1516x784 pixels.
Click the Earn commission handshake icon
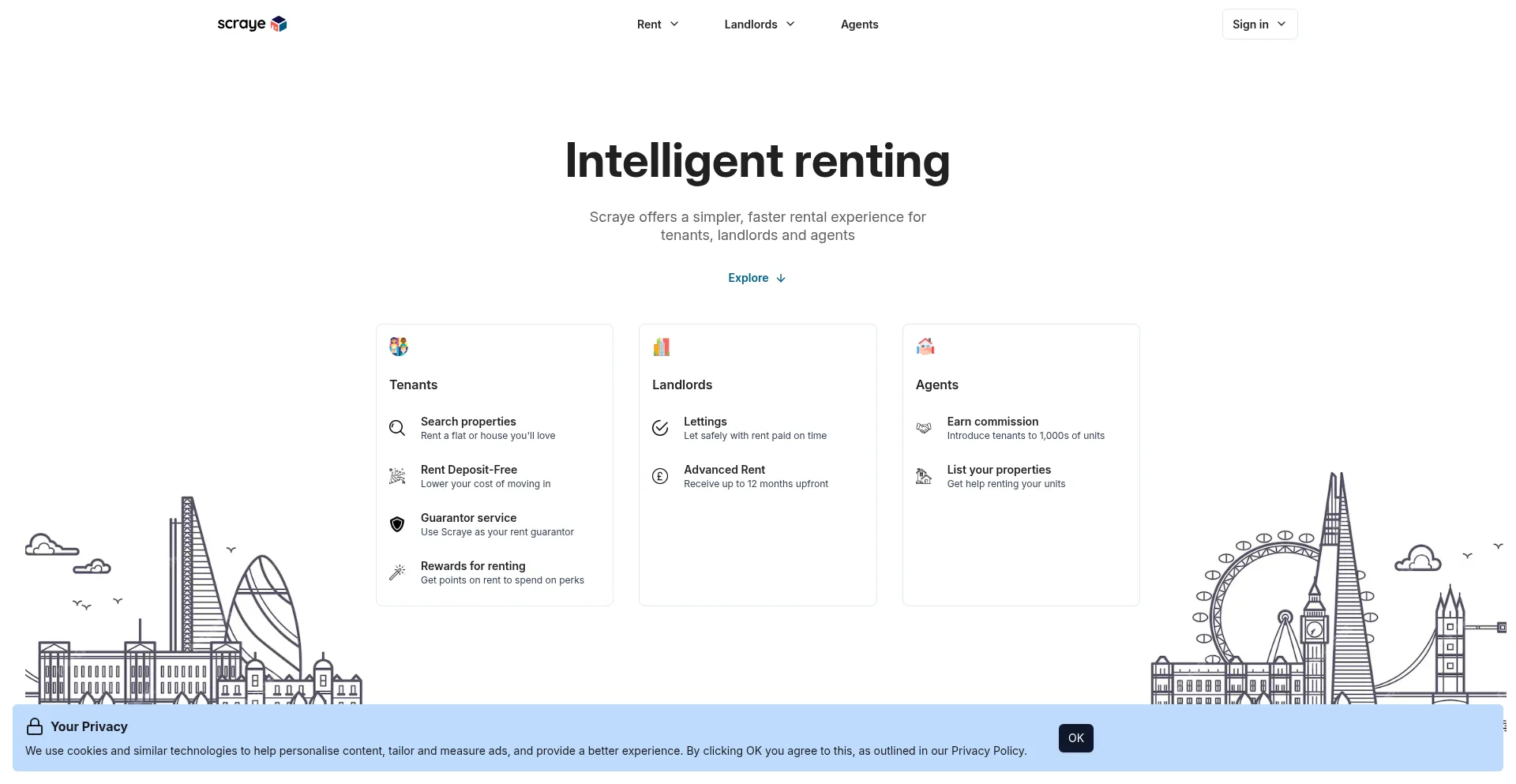pyautogui.click(x=924, y=428)
